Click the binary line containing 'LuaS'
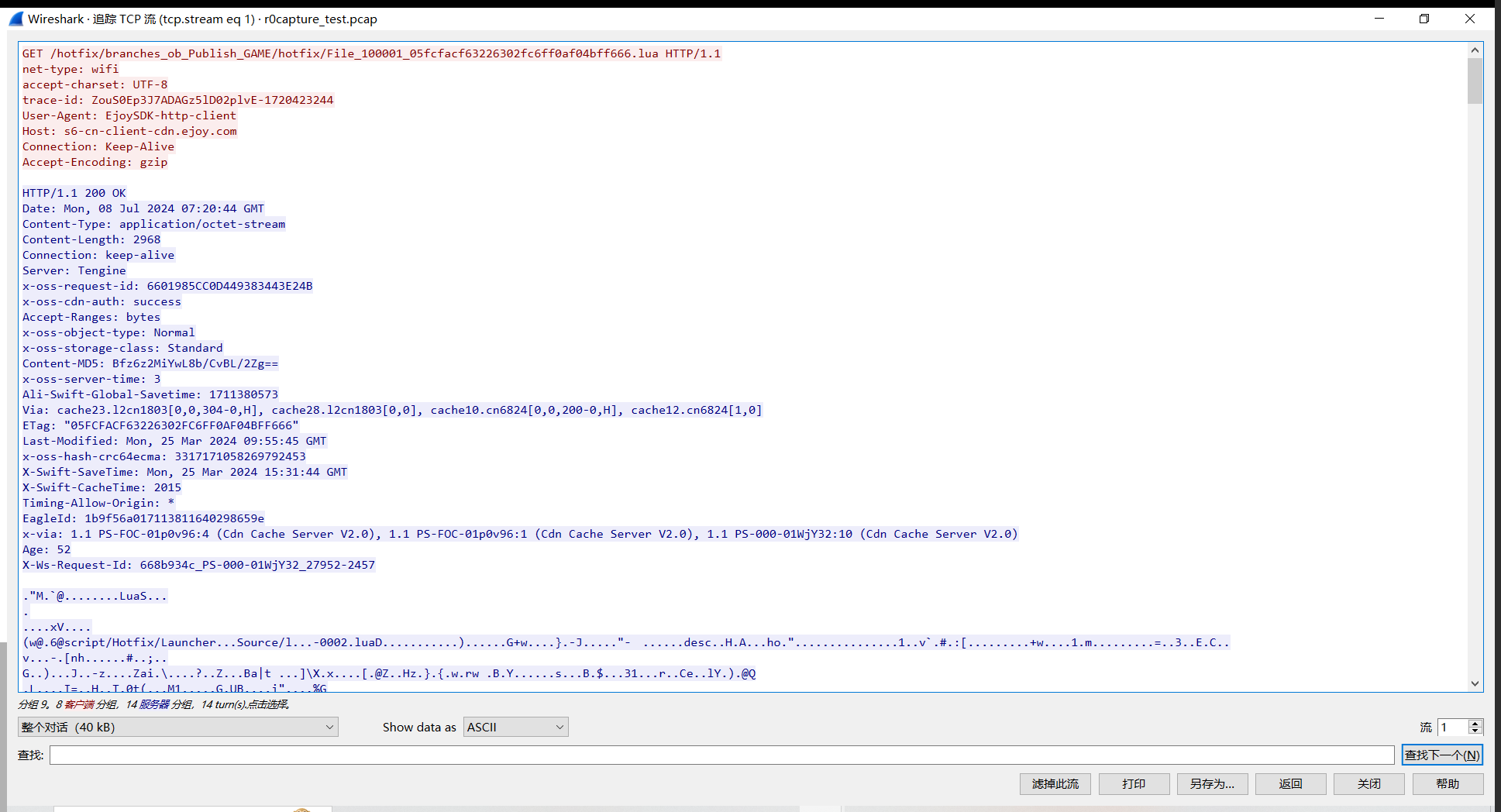1501x812 pixels. [95, 596]
